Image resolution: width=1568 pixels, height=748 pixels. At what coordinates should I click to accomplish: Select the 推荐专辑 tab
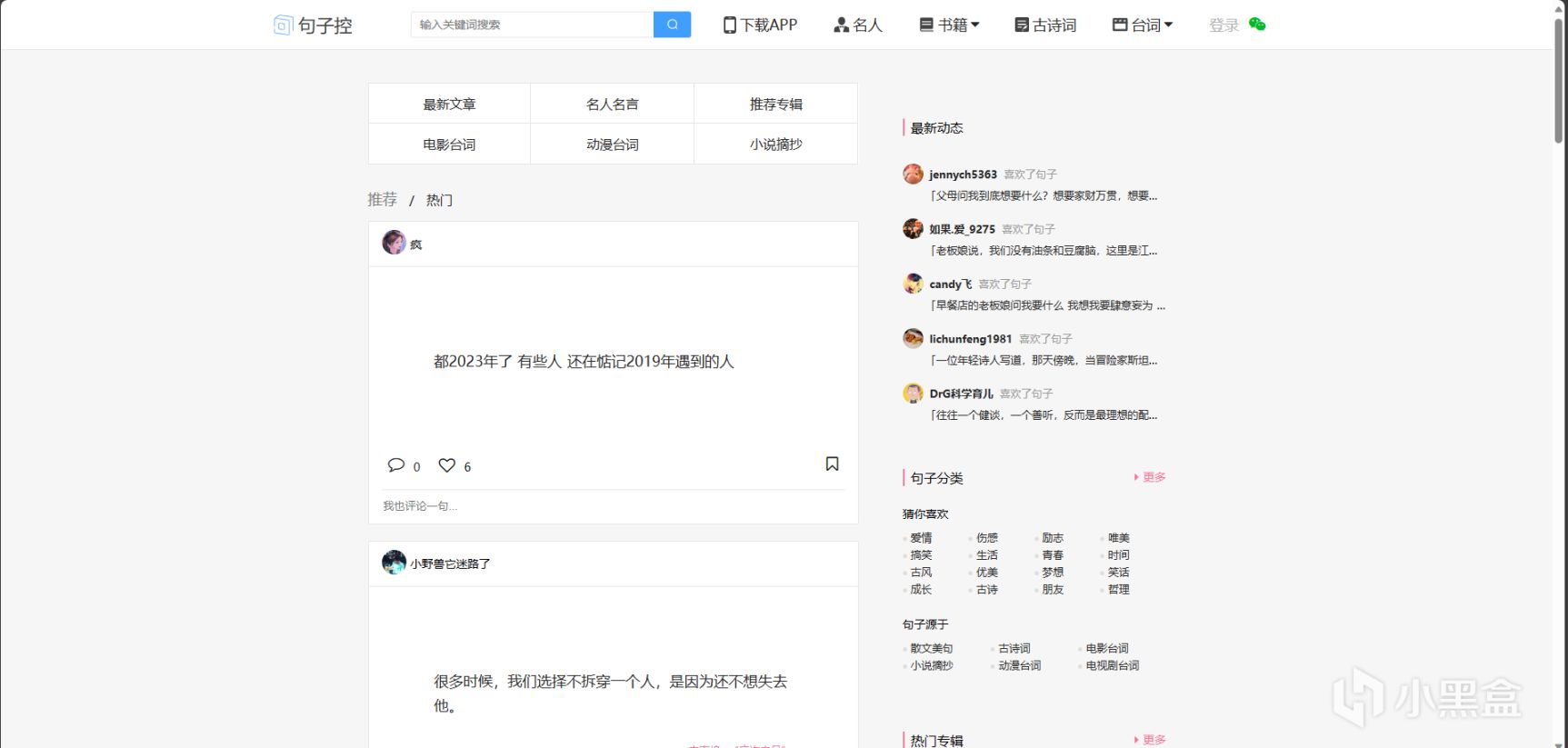tap(775, 104)
